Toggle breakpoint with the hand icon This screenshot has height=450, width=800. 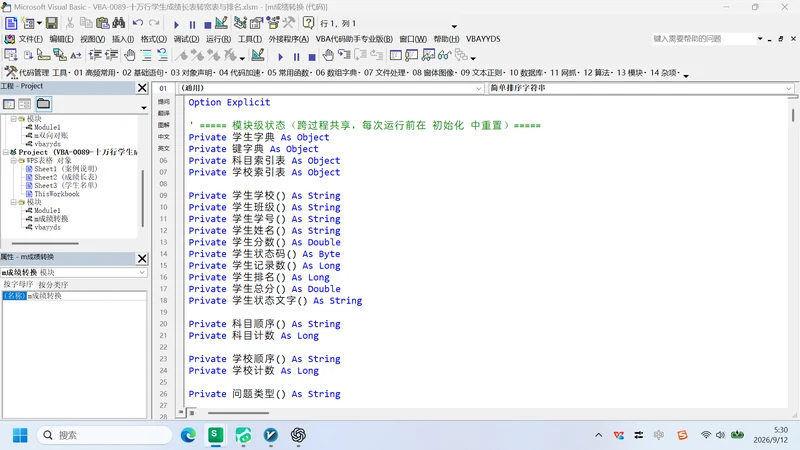(130, 55)
